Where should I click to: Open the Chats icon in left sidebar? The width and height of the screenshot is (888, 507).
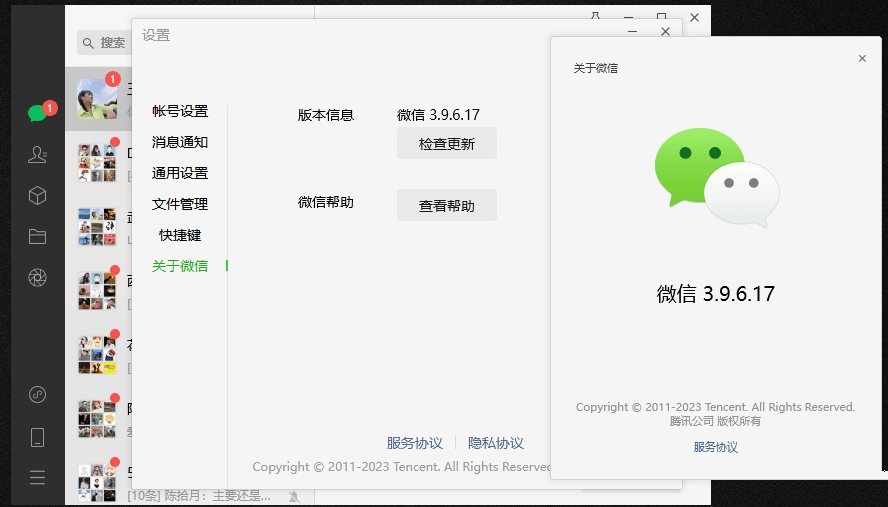[x=37, y=113]
